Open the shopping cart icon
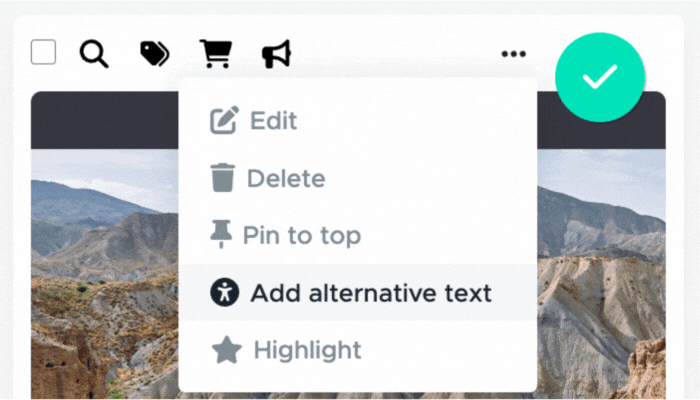700x400 pixels. click(216, 54)
